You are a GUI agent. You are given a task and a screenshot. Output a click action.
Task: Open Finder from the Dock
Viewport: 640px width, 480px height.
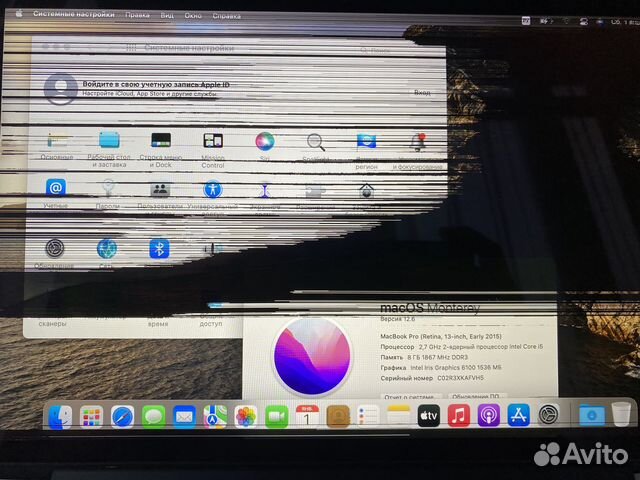point(60,417)
